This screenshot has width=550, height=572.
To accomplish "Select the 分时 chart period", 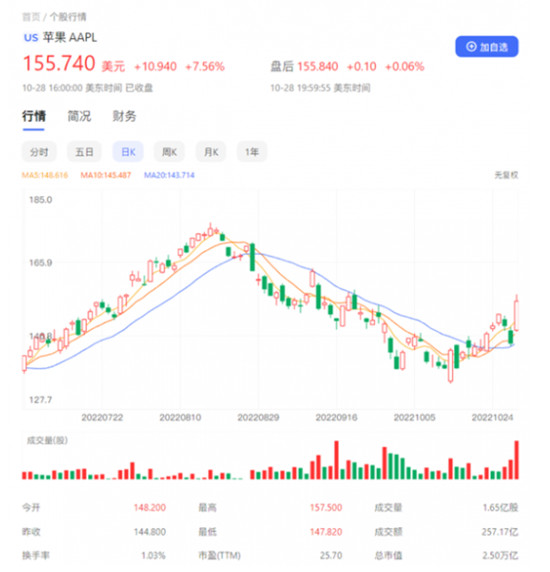I will pos(39,152).
